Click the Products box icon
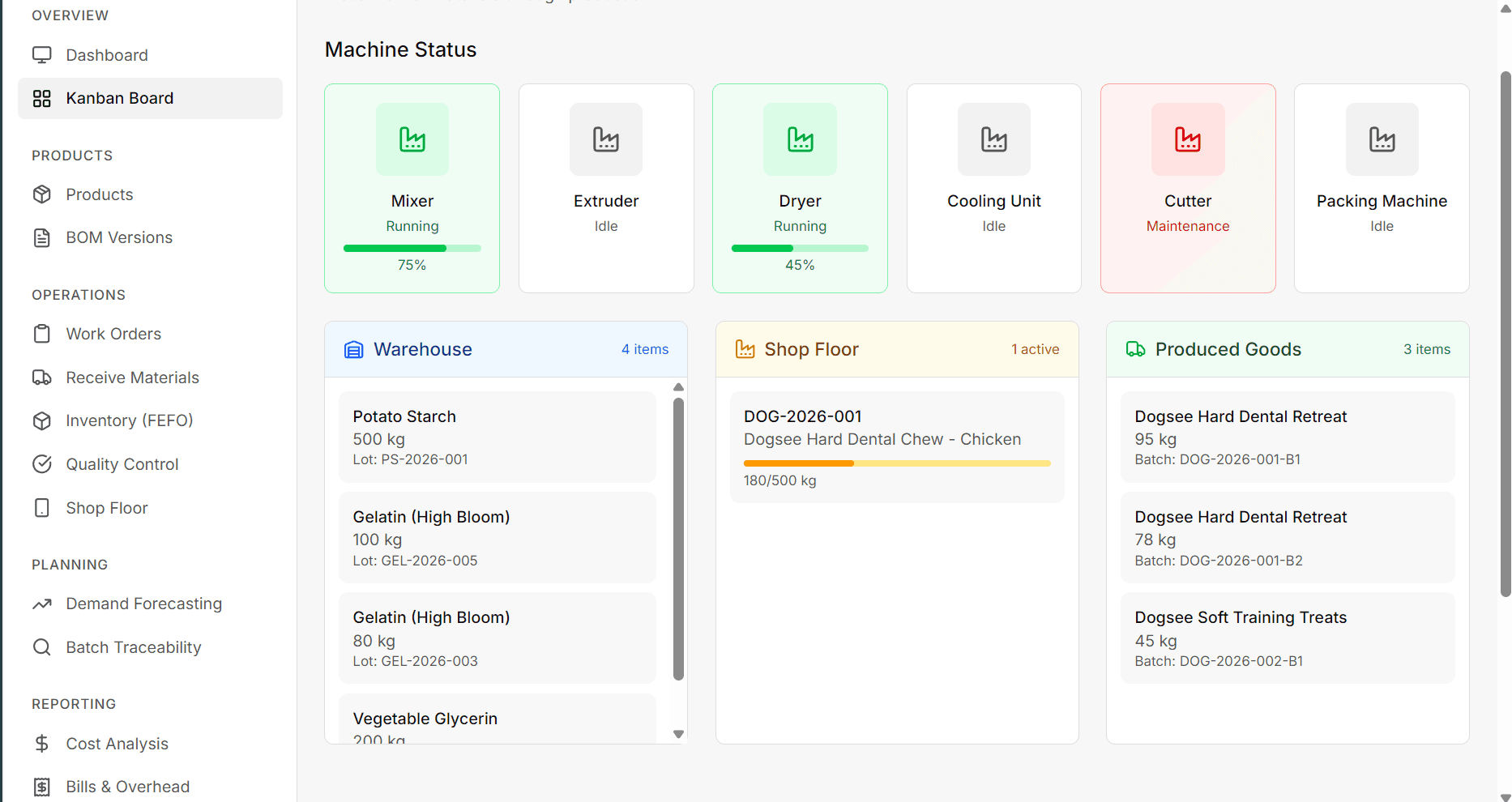This screenshot has width=1512, height=802. pos(42,194)
